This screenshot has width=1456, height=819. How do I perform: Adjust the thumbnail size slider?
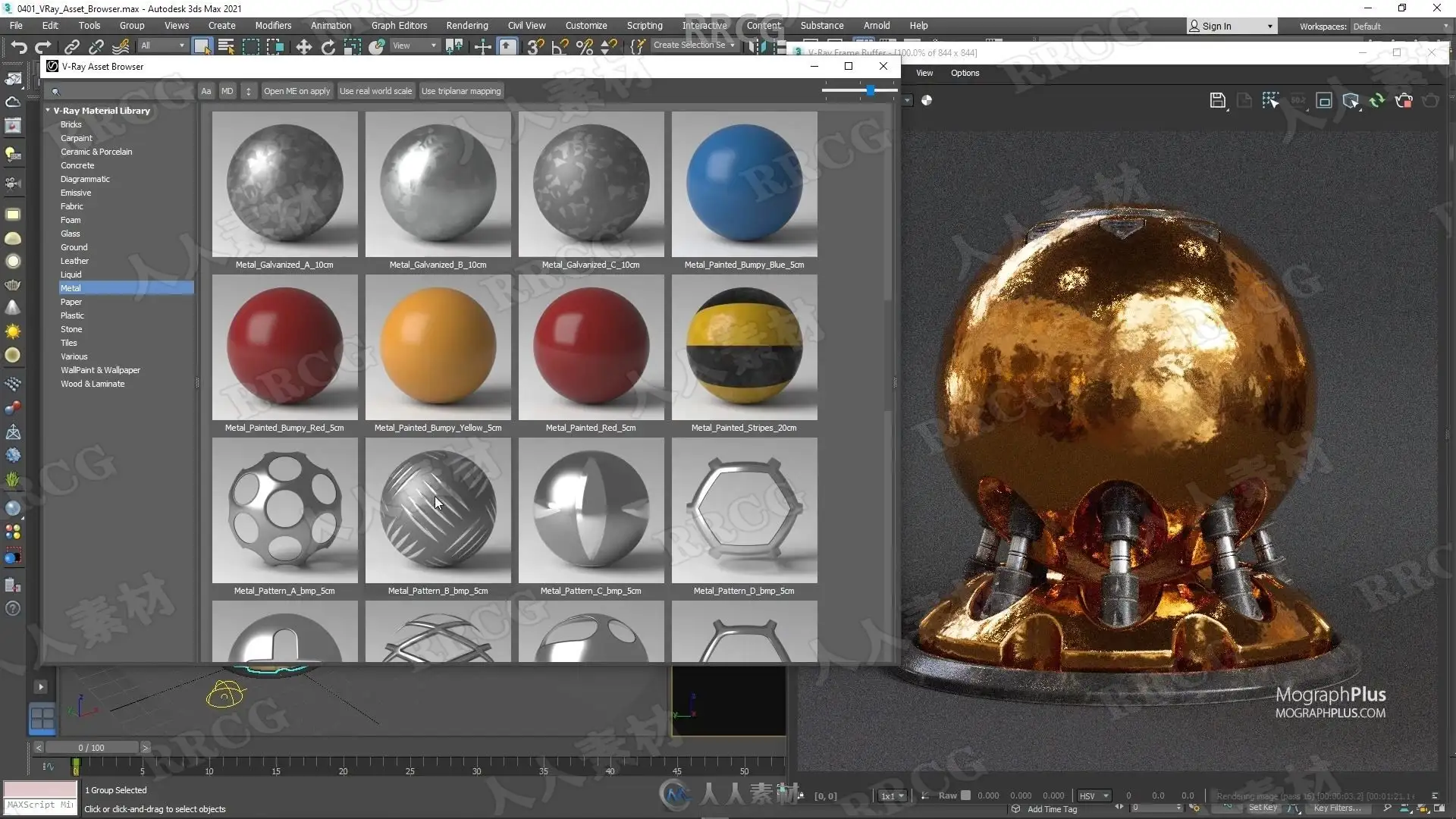coord(871,90)
